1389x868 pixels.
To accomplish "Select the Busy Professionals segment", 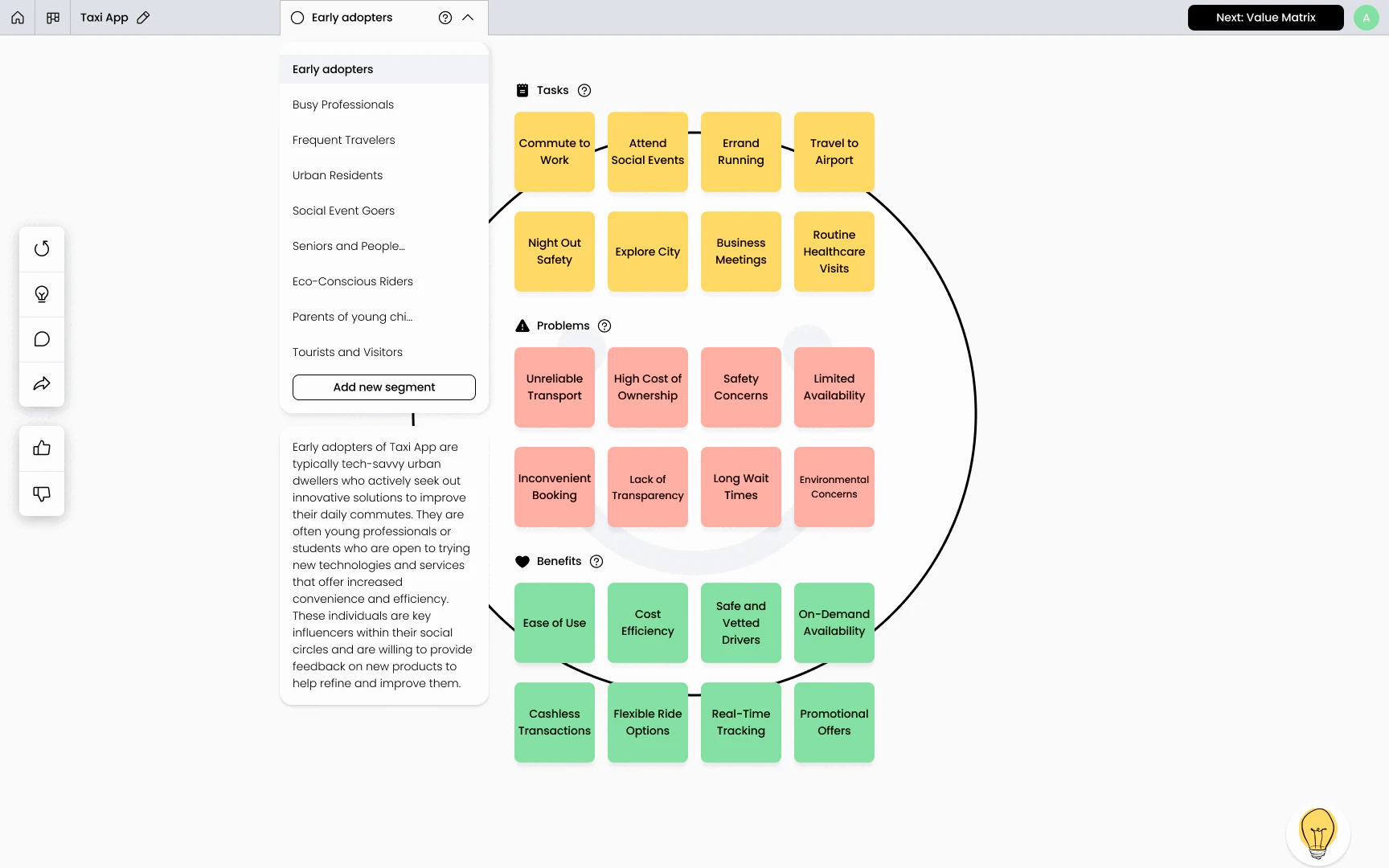I will (342, 104).
